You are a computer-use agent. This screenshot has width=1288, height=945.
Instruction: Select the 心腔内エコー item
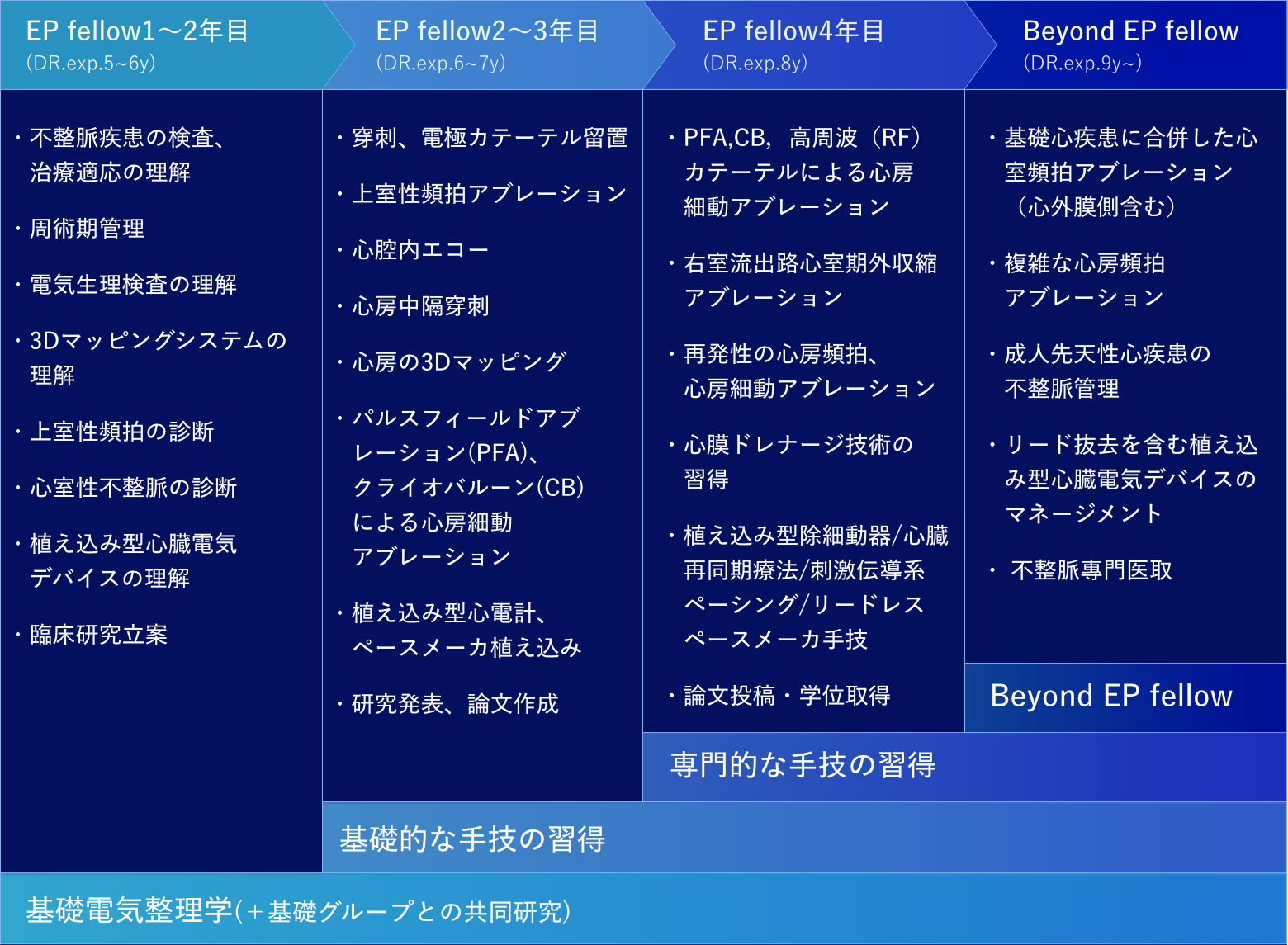420,250
